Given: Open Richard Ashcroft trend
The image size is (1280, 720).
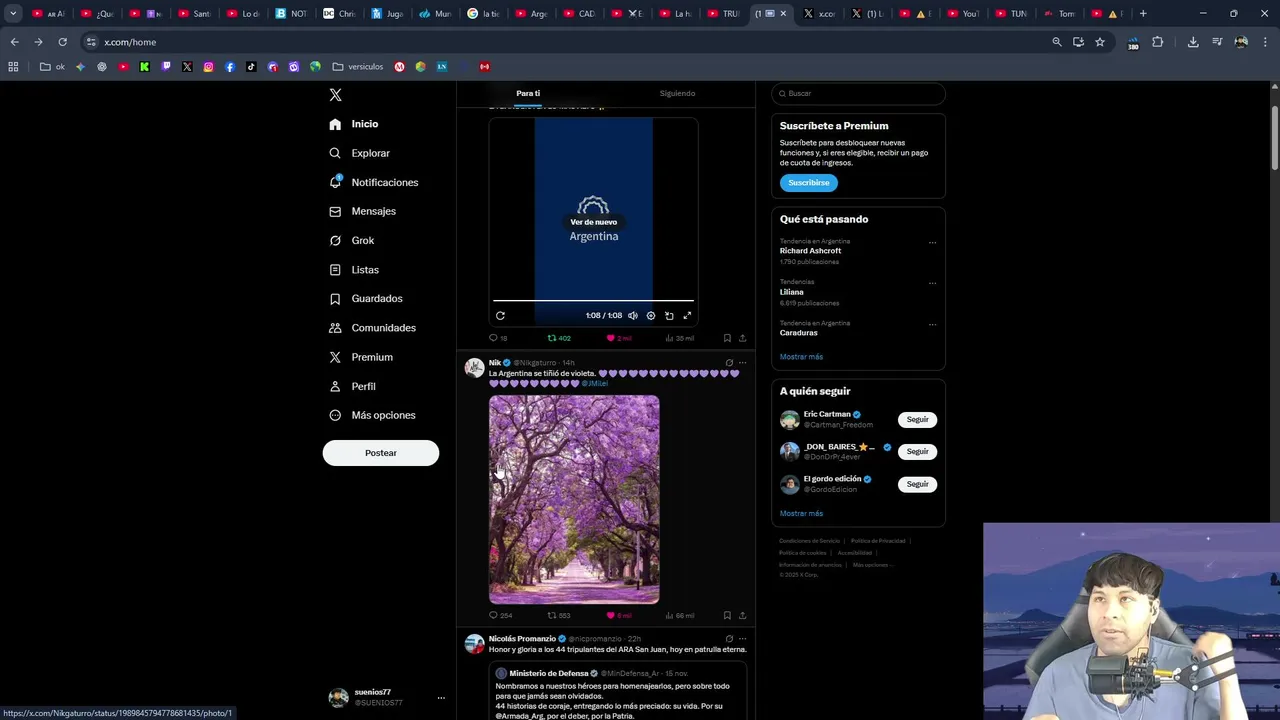Looking at the screenshot, I should point(810,251).
